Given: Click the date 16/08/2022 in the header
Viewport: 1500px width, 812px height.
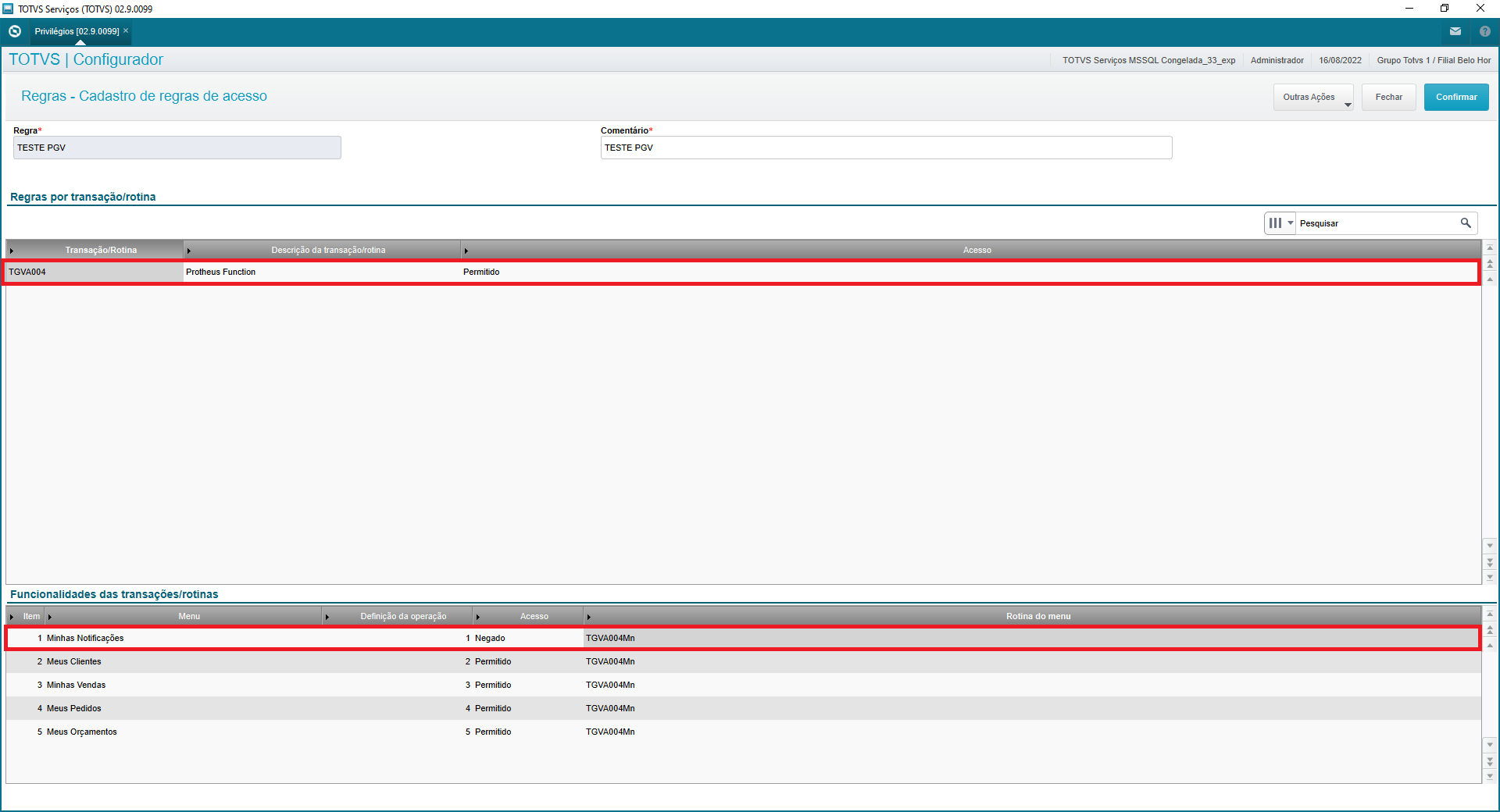Looking at the screenshot, I should [1340, 60].
